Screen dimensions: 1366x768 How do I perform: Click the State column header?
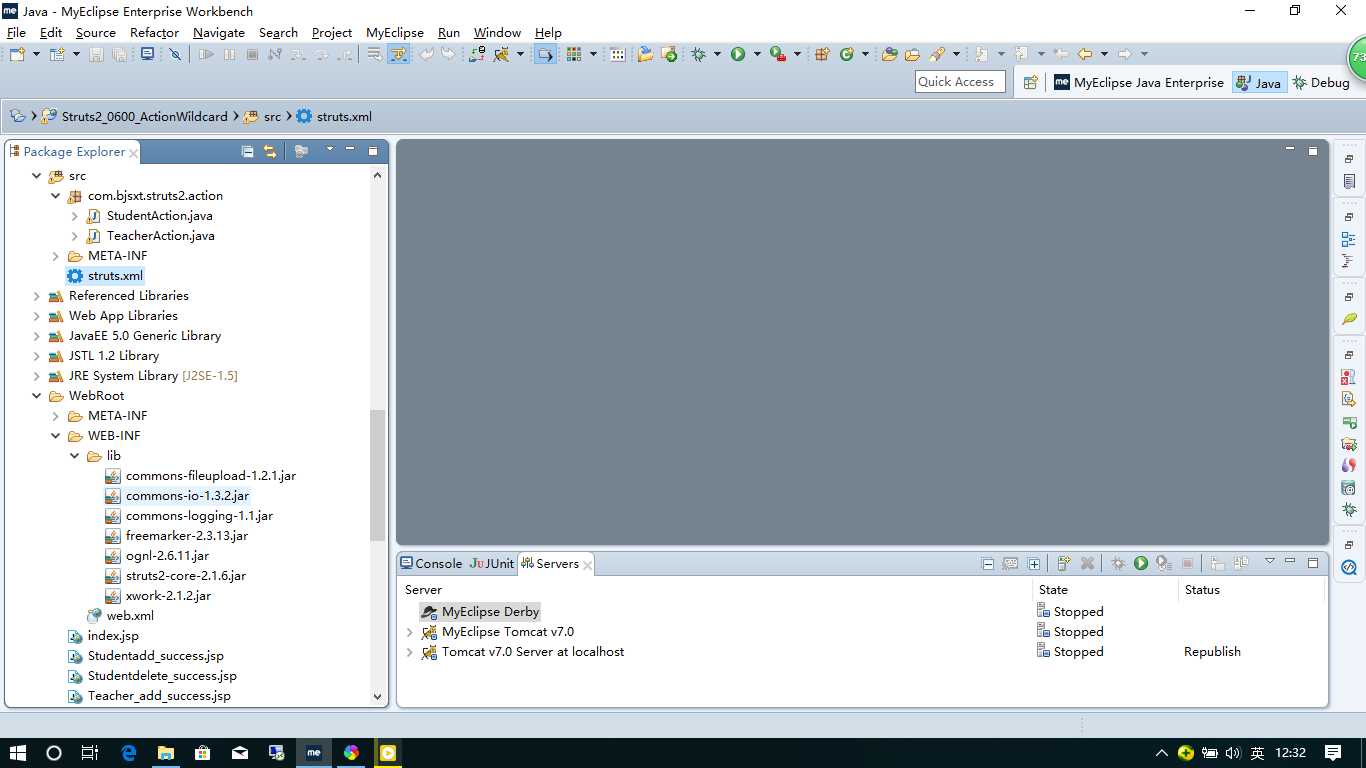1053,590
